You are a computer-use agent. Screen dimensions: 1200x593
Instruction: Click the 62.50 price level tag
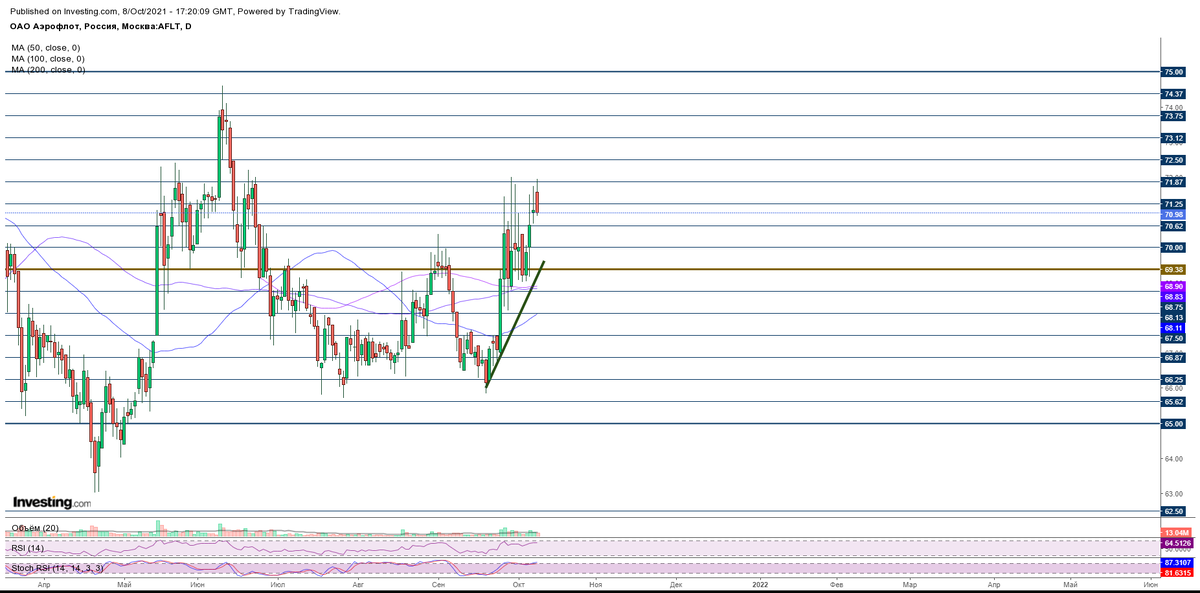coord(1173,512)
